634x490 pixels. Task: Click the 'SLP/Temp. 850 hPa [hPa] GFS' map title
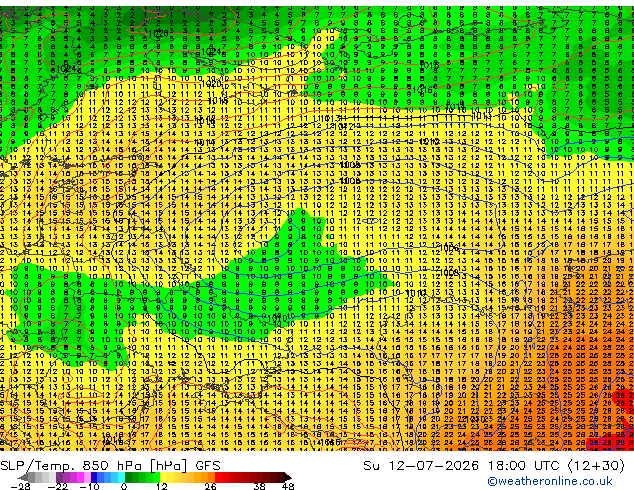[x=110, y=466]
